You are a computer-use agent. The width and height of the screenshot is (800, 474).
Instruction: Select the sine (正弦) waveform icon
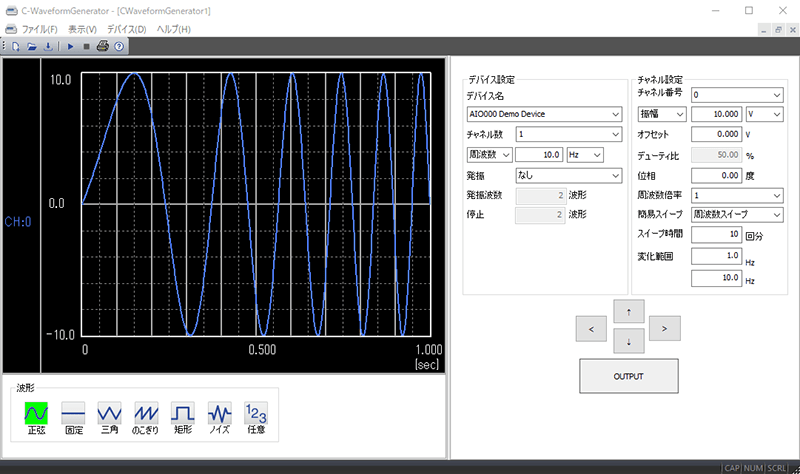coord(37,412)
